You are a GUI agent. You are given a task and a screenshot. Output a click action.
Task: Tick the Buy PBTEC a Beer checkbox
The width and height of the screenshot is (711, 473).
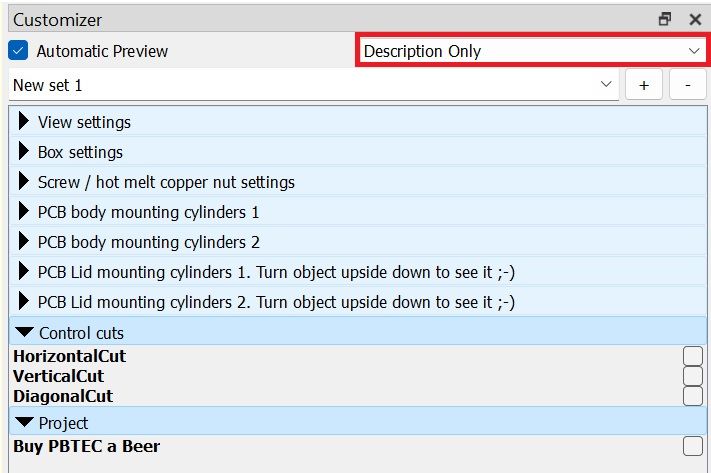tap(692, 446)
